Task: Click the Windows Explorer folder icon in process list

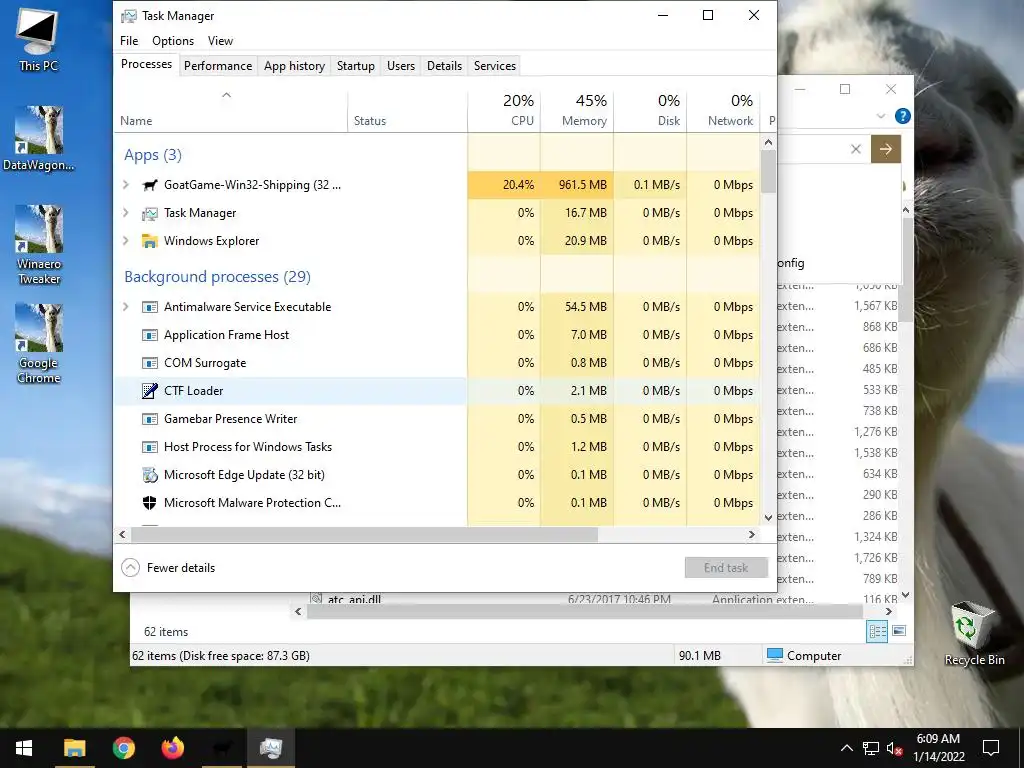Action: click(150, 241)
